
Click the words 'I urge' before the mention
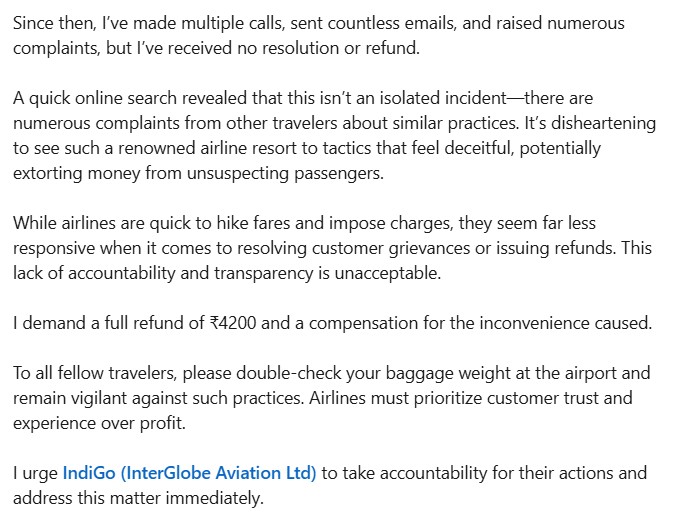point(35,473)
